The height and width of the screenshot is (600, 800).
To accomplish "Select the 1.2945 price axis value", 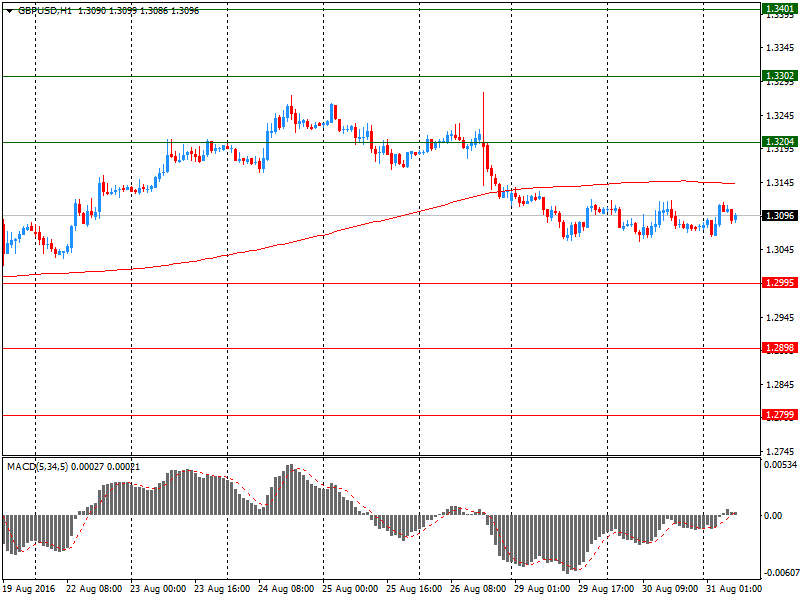I will pos(780,317).
